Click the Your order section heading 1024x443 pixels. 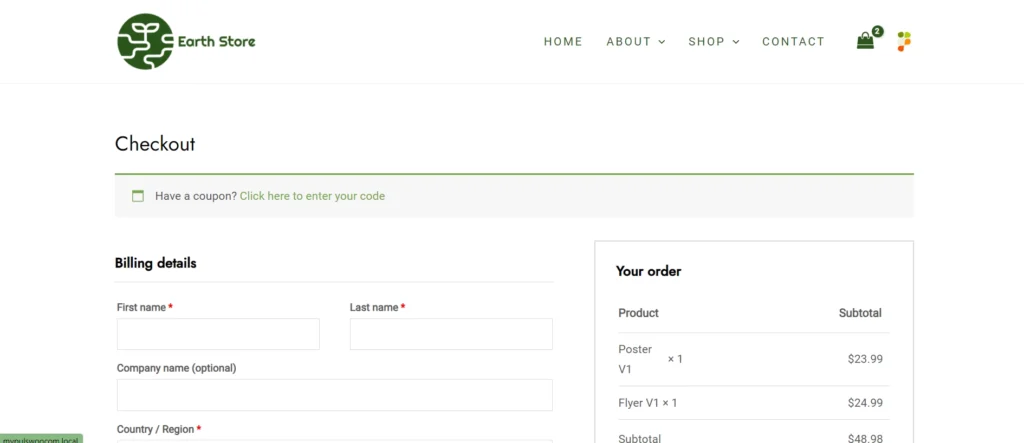pos(648,271)
